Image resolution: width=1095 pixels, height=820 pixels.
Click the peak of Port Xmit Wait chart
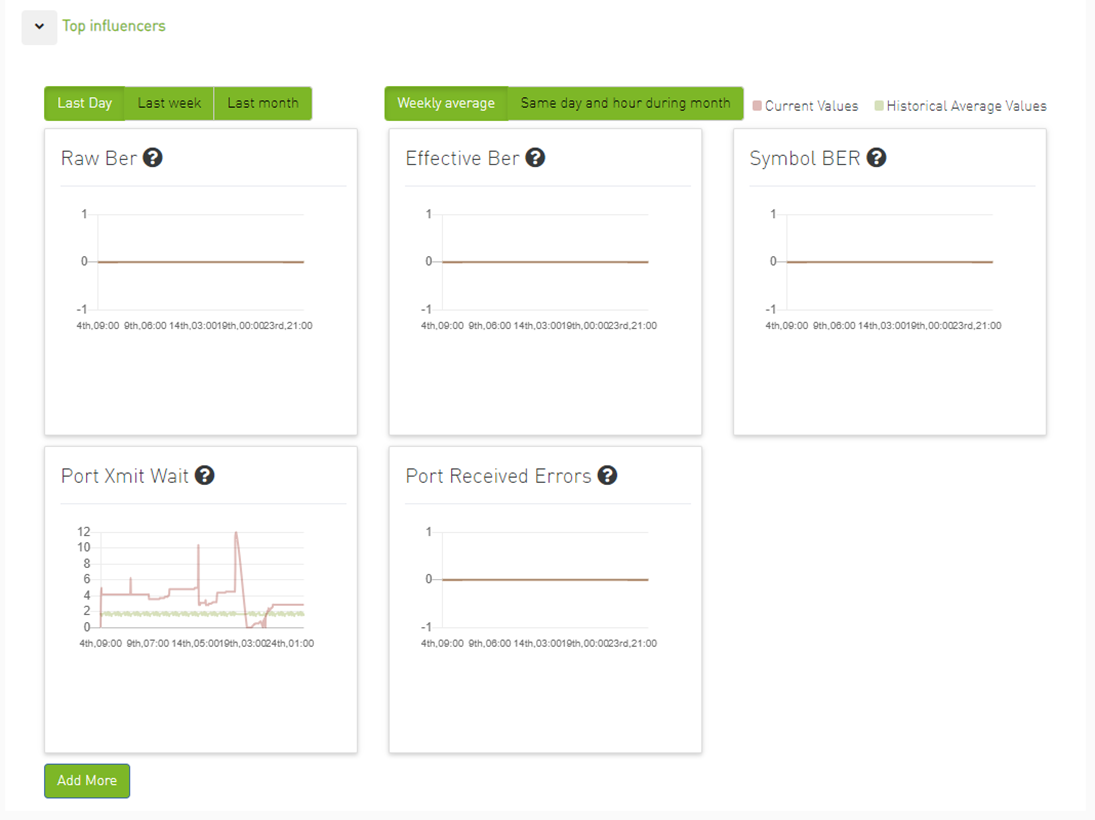click(236, 533)
